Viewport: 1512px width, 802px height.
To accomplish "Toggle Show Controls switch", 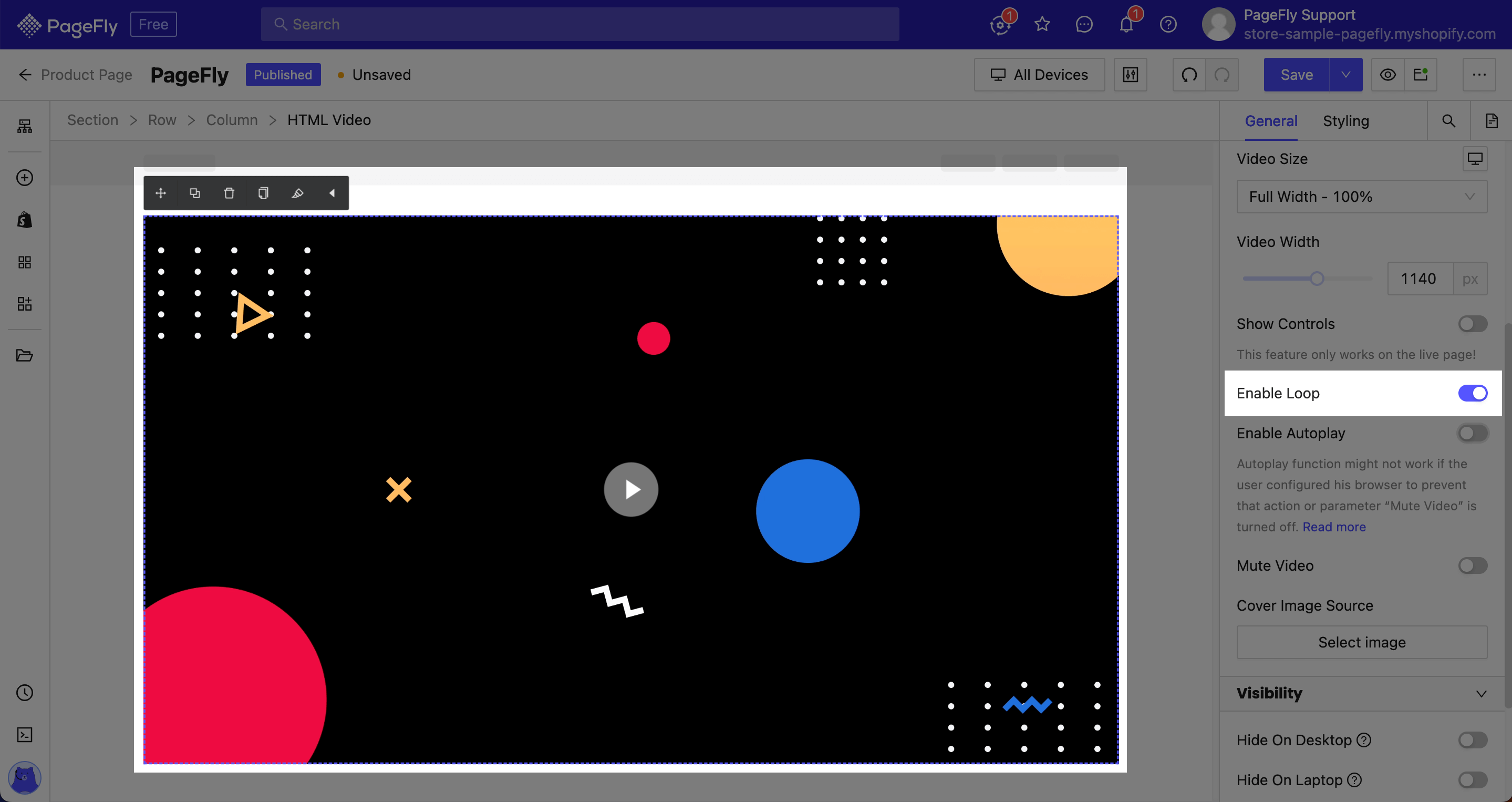I will click(1473, 324).
